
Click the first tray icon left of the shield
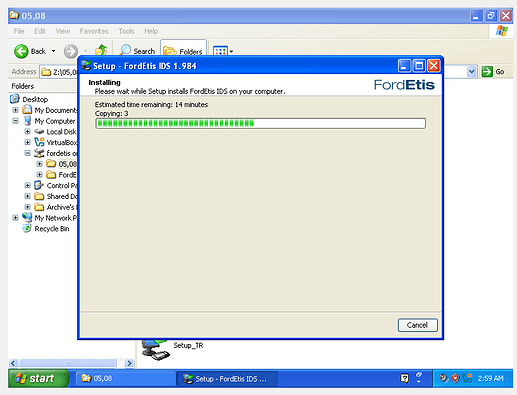[x=443, y=378]
